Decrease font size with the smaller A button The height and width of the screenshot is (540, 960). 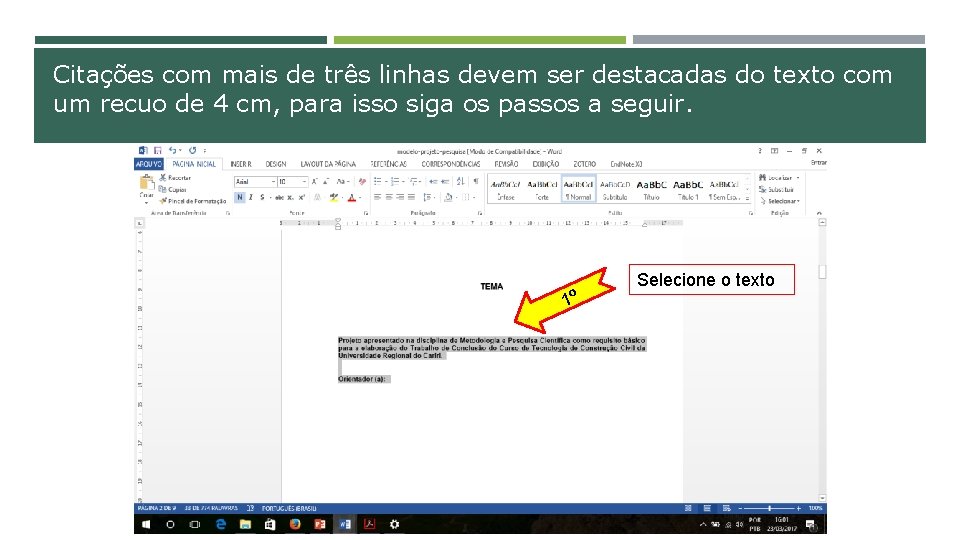(326, 181)
